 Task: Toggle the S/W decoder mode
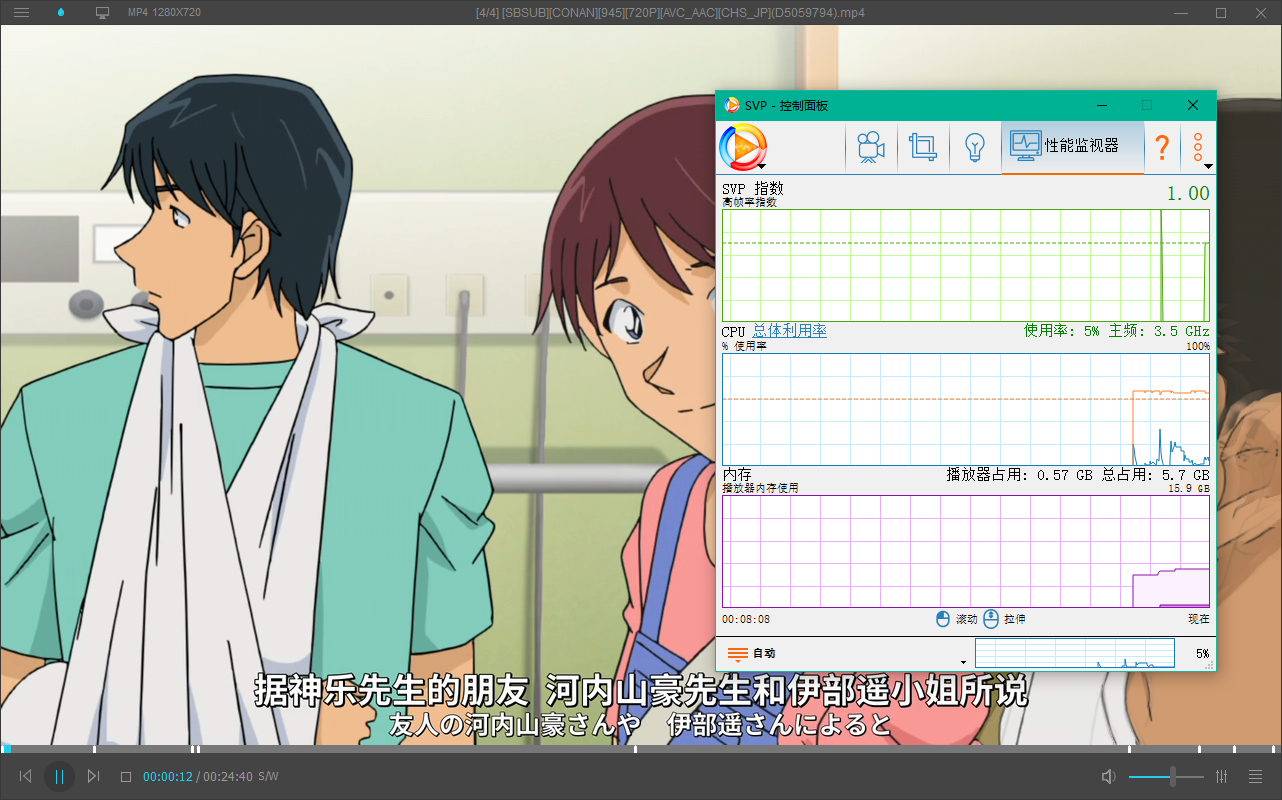click(x=268, y=776)
